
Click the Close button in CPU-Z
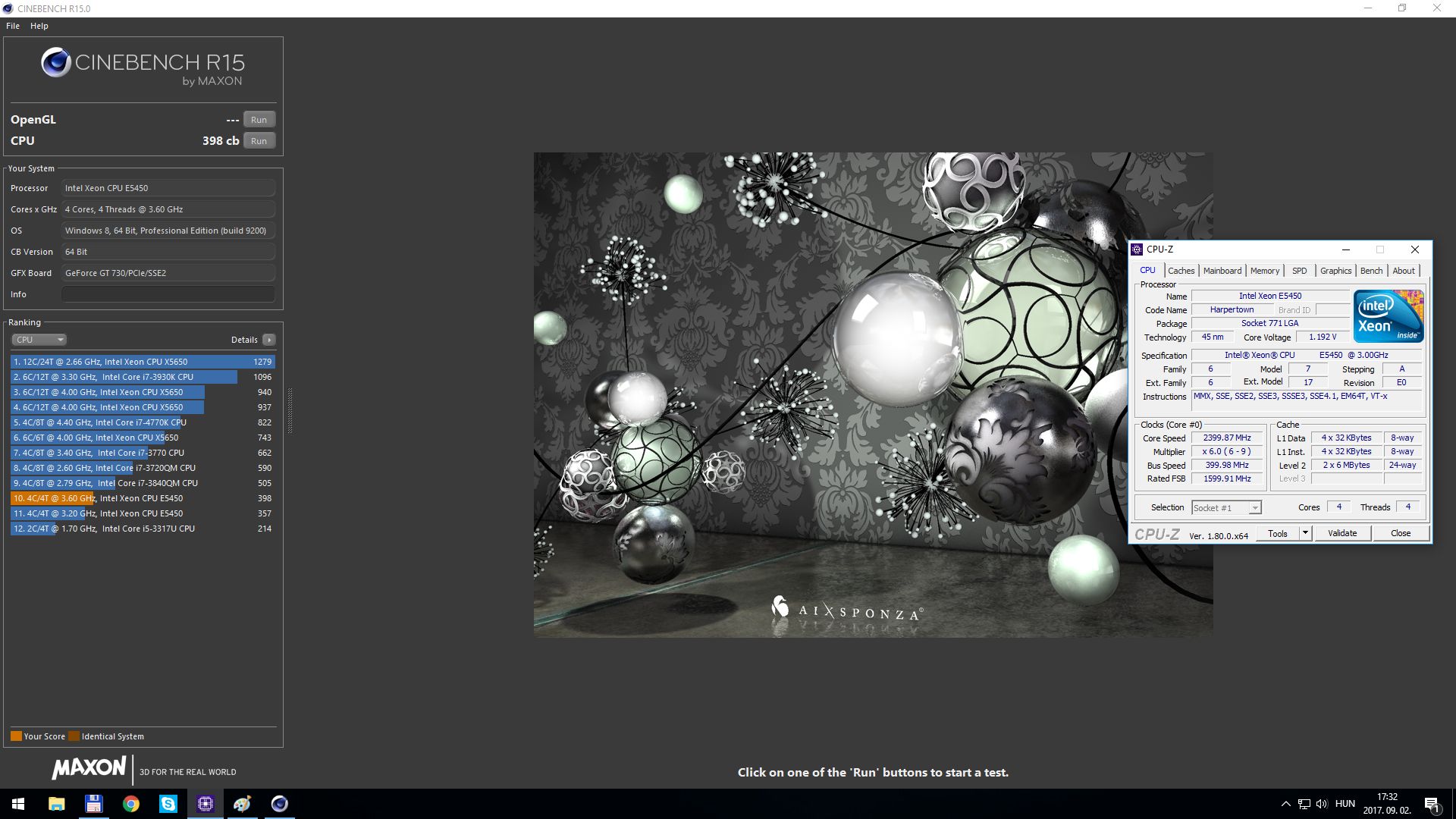(1401, 534)
